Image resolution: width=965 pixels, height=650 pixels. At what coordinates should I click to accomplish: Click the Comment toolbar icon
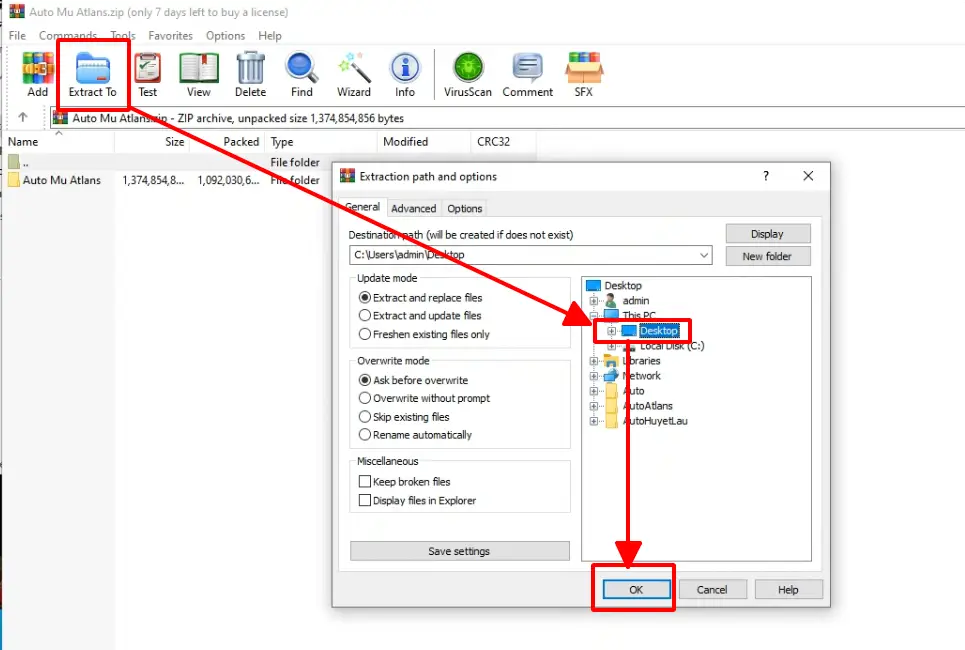click(x=527, y=68)
